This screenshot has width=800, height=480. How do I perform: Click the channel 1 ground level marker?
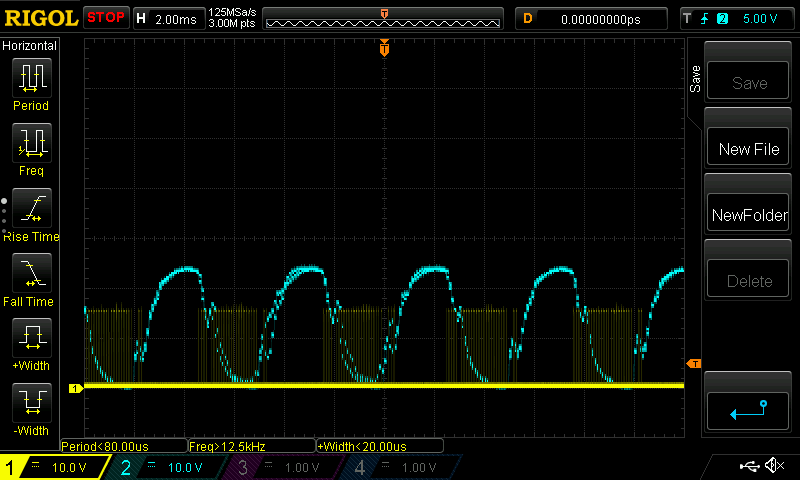(x=76, y=389)
